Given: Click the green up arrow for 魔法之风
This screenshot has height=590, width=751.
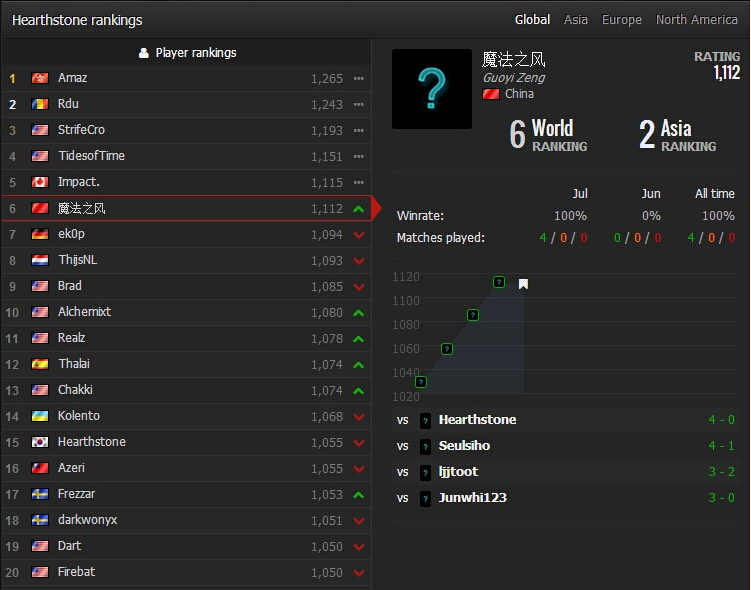Looking at the screenshot, I should (359, 209).
